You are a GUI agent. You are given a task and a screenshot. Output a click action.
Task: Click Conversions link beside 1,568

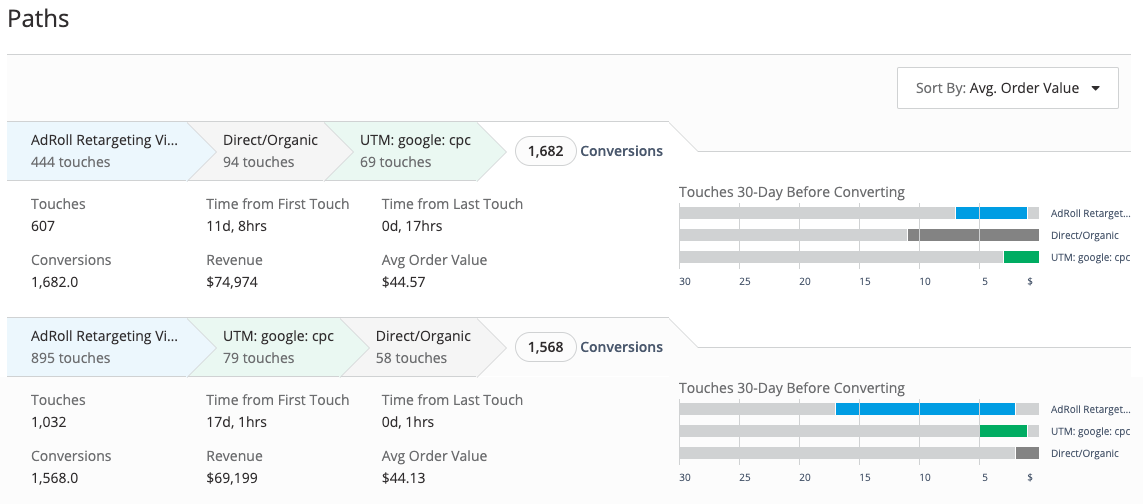(x=621, y=347)
